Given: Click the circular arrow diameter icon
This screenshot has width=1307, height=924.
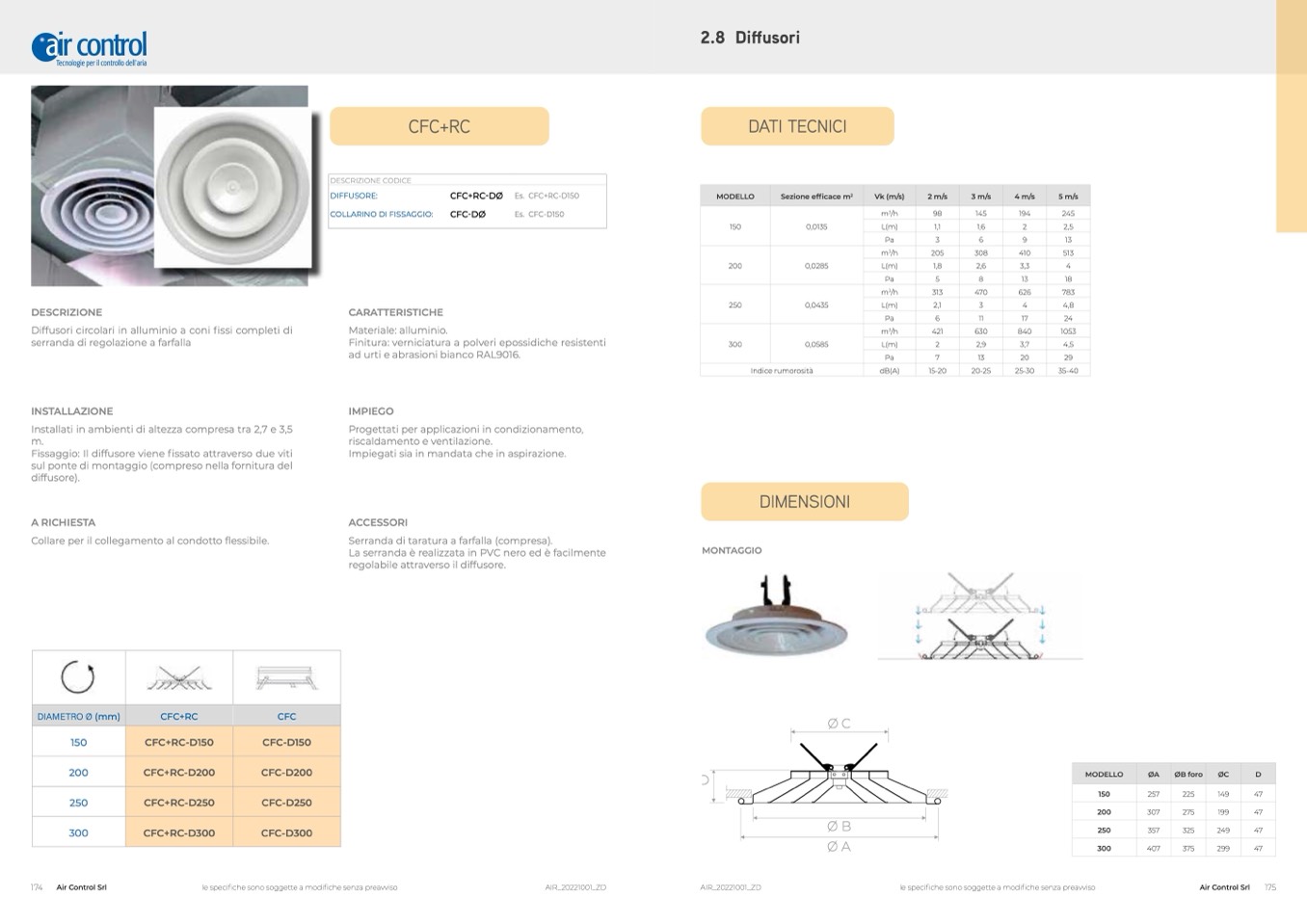Looking at the screenshot, I should (78, 677).
